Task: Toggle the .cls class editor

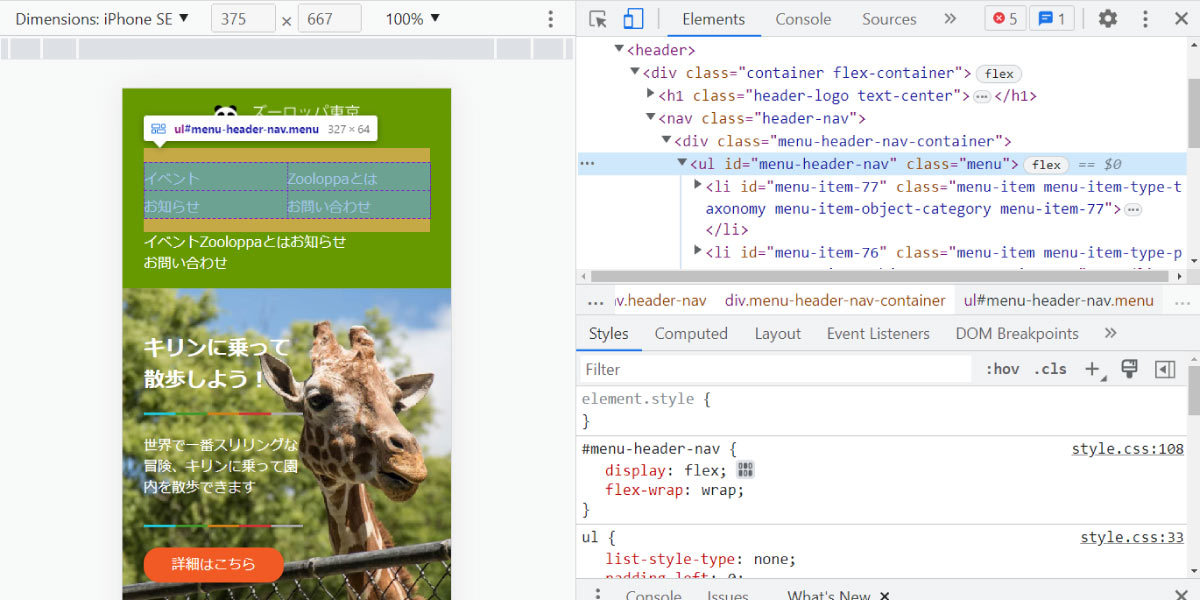Action: pyautogui.click(x=1050, y=369)
